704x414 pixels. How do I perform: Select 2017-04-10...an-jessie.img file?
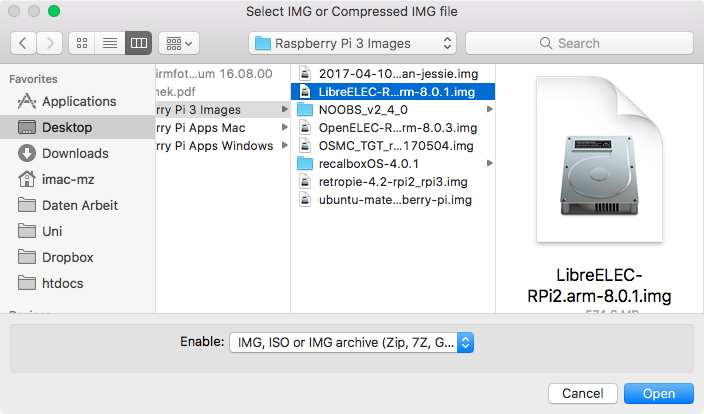point(393,74)
